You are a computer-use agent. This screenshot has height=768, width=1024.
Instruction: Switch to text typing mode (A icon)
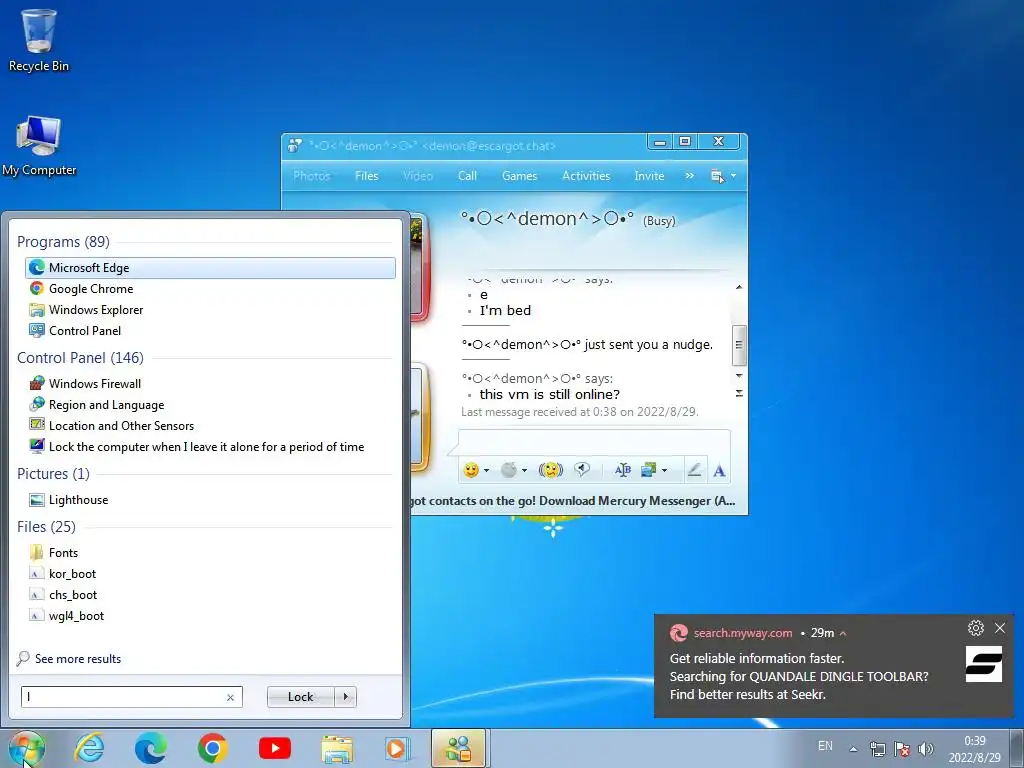[719, 470]
